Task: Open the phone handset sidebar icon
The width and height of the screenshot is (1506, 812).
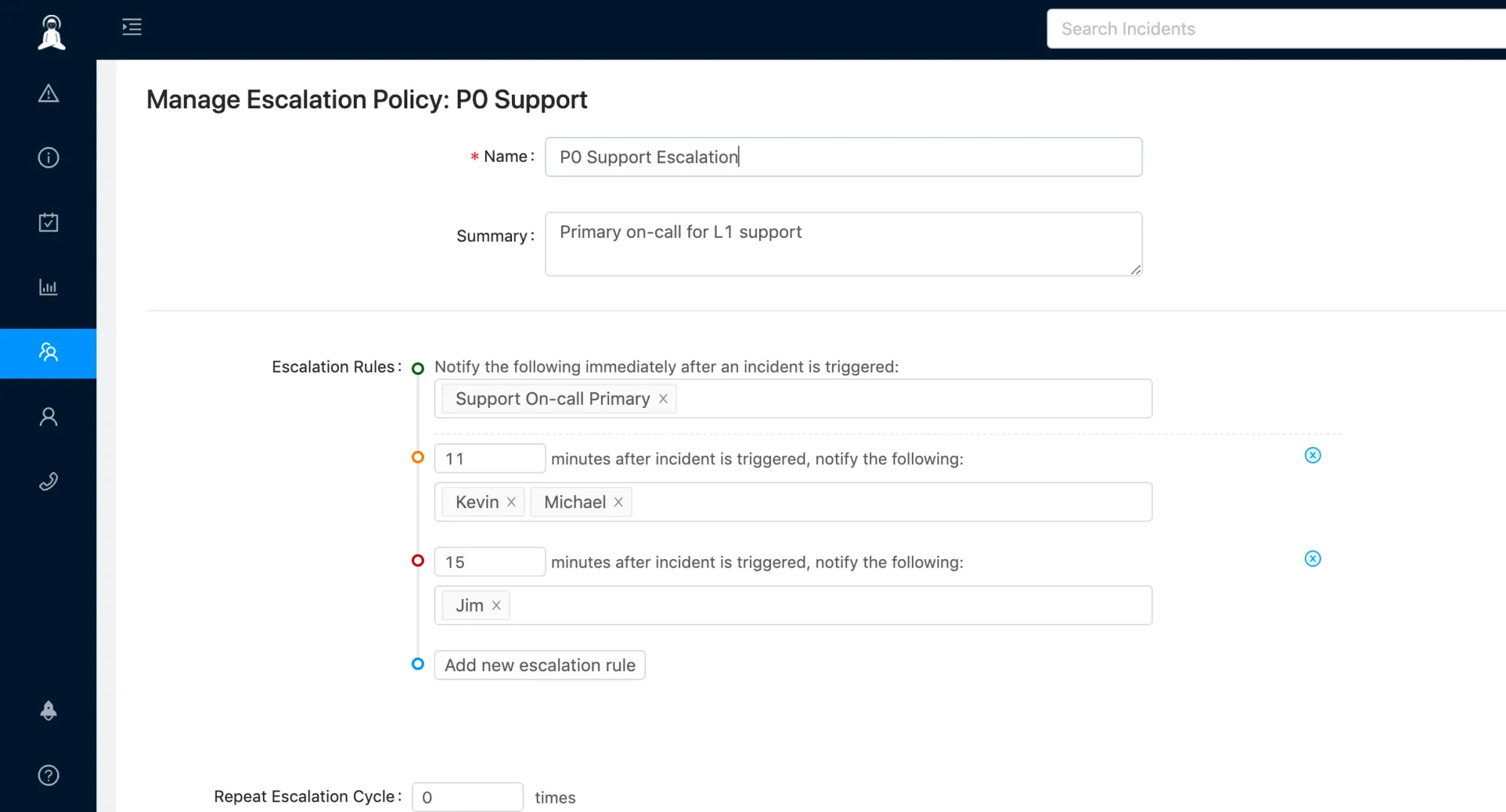Action: click(48, 482)
